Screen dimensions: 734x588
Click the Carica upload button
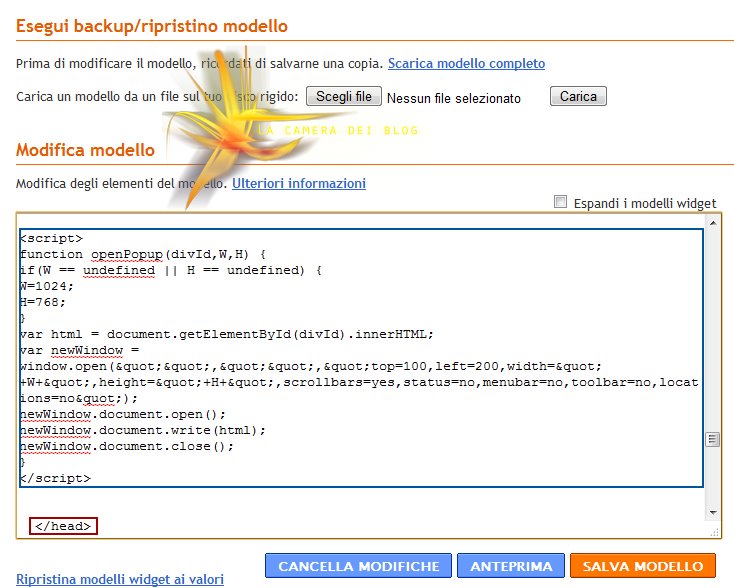tap(578, 96)
